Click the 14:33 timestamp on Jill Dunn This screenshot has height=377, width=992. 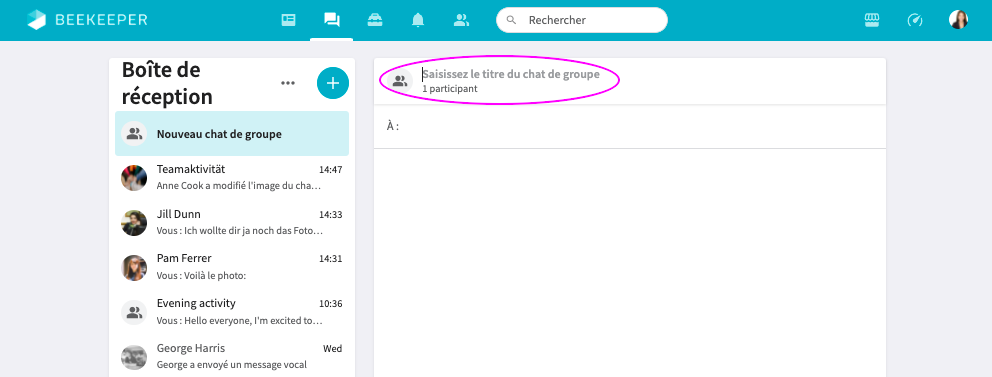coord(330,214)
